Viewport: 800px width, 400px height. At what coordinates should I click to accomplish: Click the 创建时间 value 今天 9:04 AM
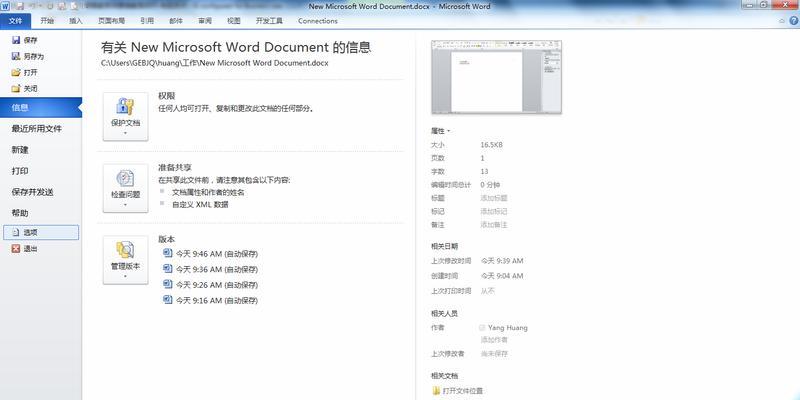[x=502, y=276]
